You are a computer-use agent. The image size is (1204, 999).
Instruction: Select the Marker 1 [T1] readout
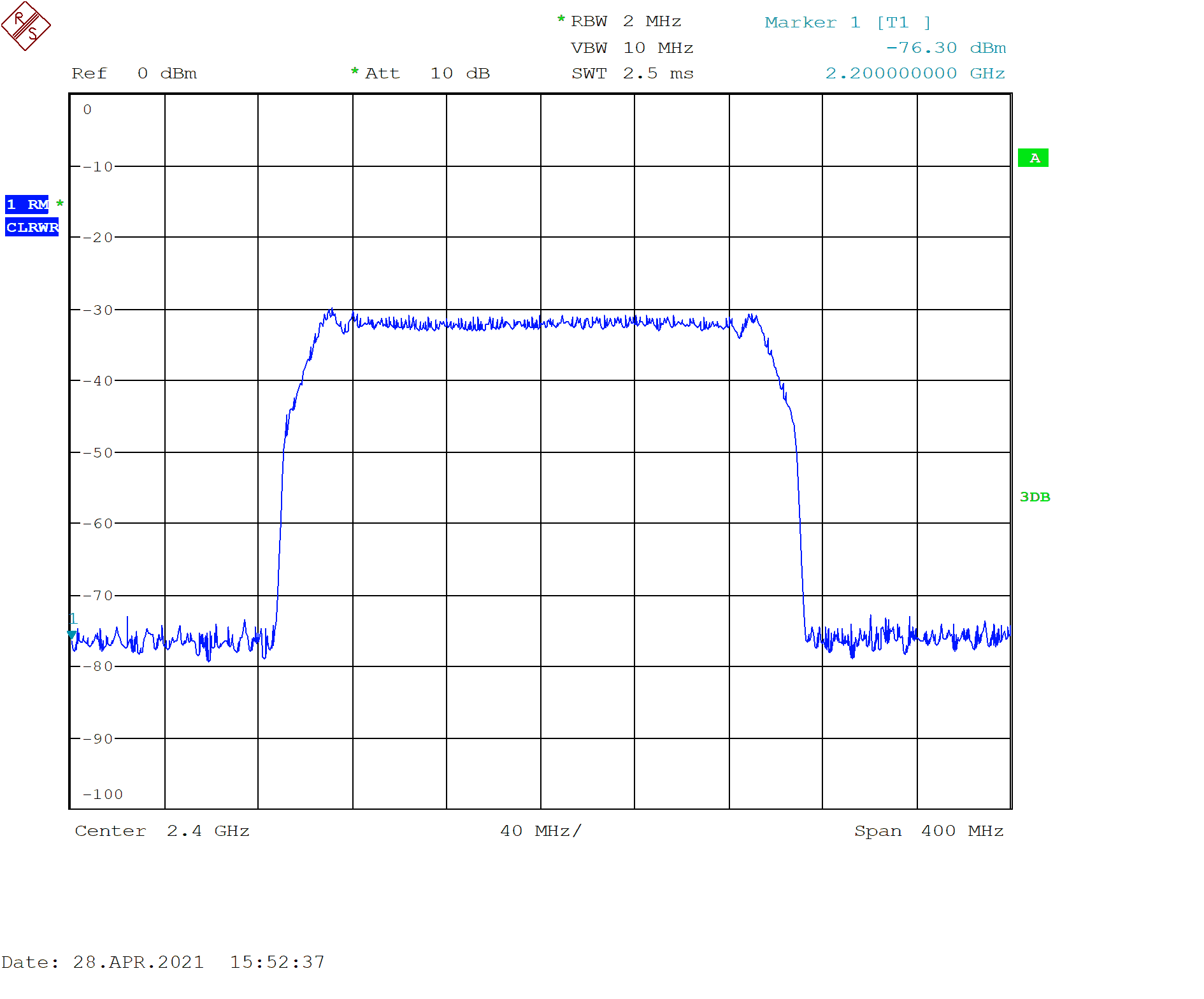pos(848,22)
